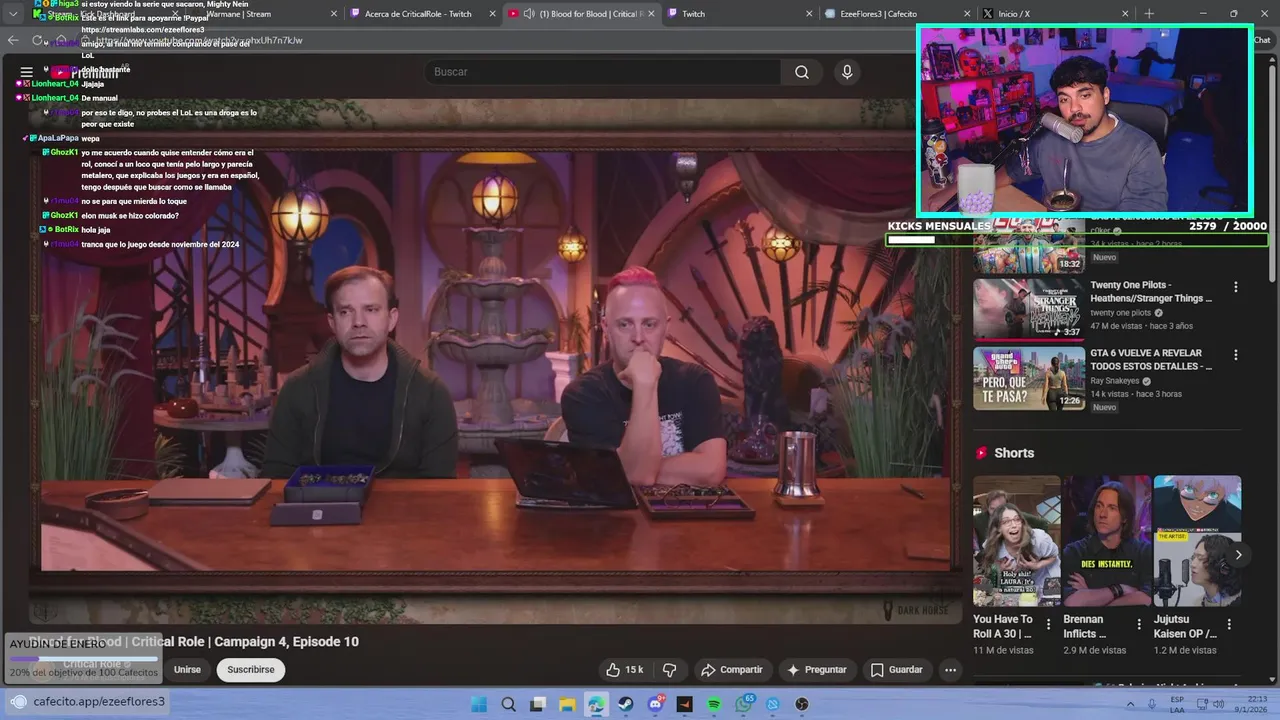The image size is (1280, 720).
Task: Open 'GTA 6 VUELVE A REVELAR' thumbnail
Action: point(1029,378)
